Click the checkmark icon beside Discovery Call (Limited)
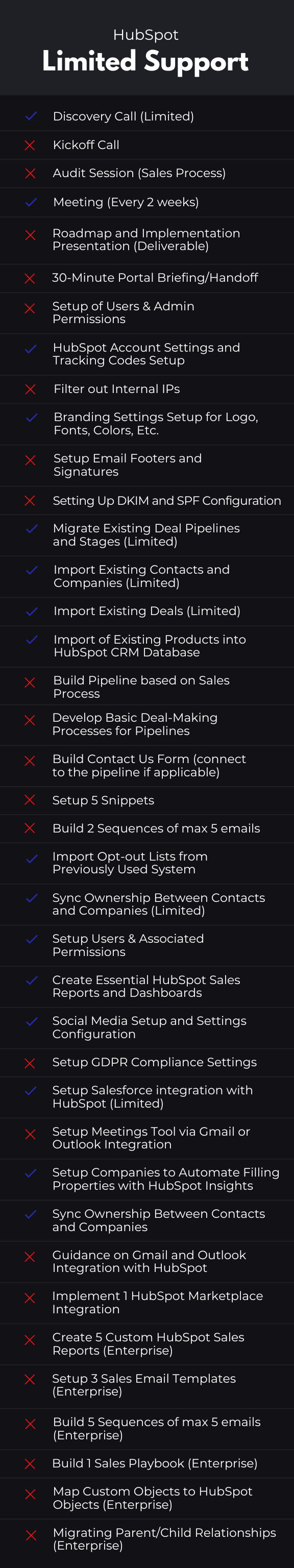Image resolution: width=294 pixels, height=1568 pixels. [31, 116]
